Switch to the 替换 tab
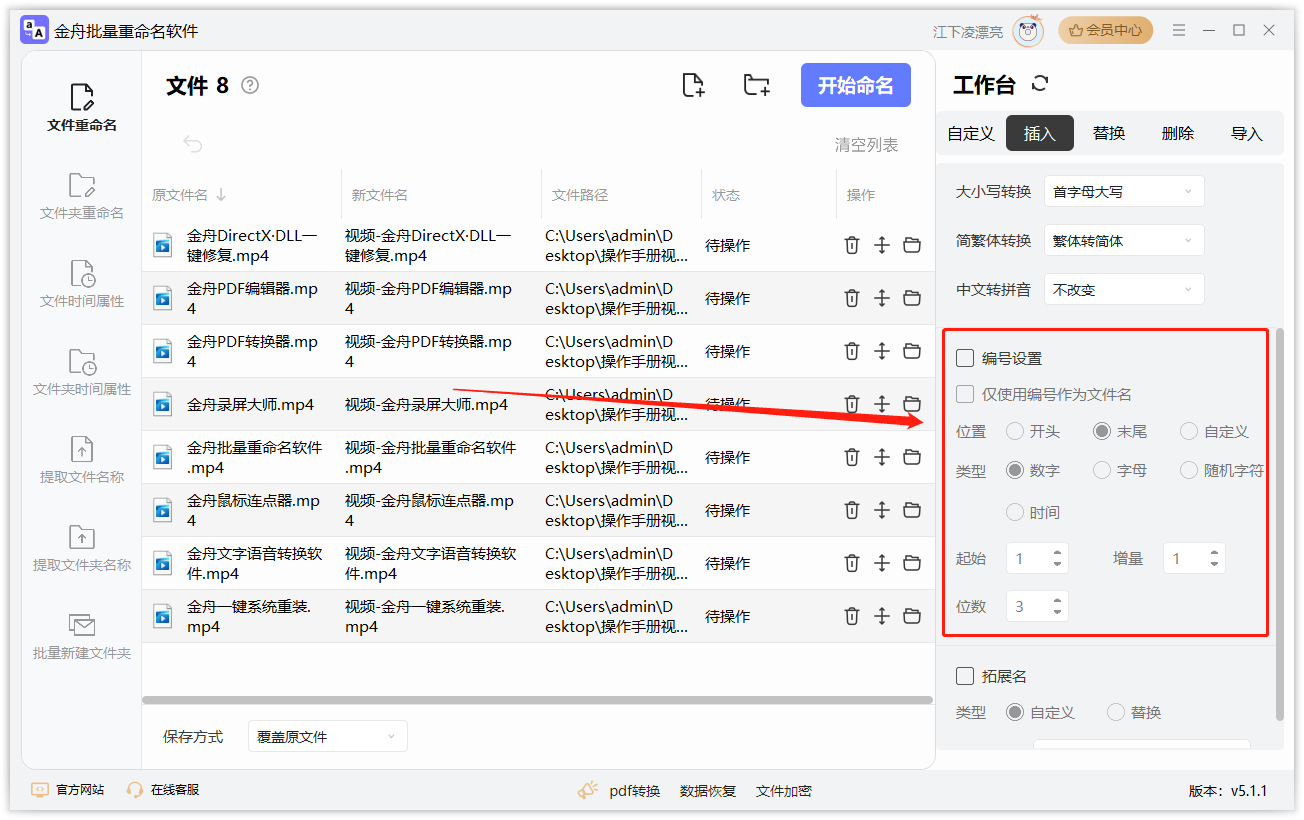The image size is (1304, 820). tap(1109, 133)
